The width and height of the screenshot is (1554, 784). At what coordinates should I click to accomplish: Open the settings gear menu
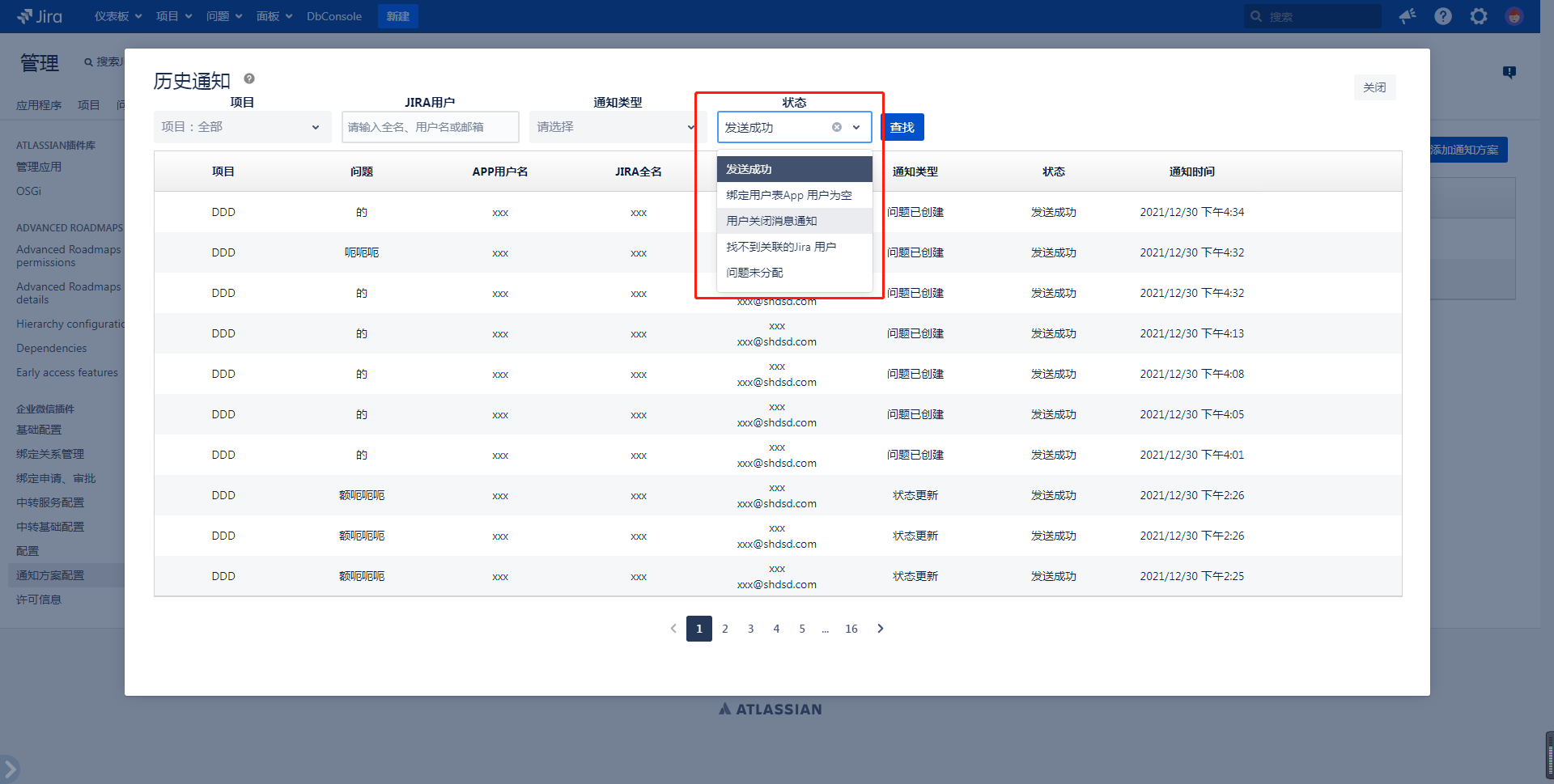[1479, 16]
